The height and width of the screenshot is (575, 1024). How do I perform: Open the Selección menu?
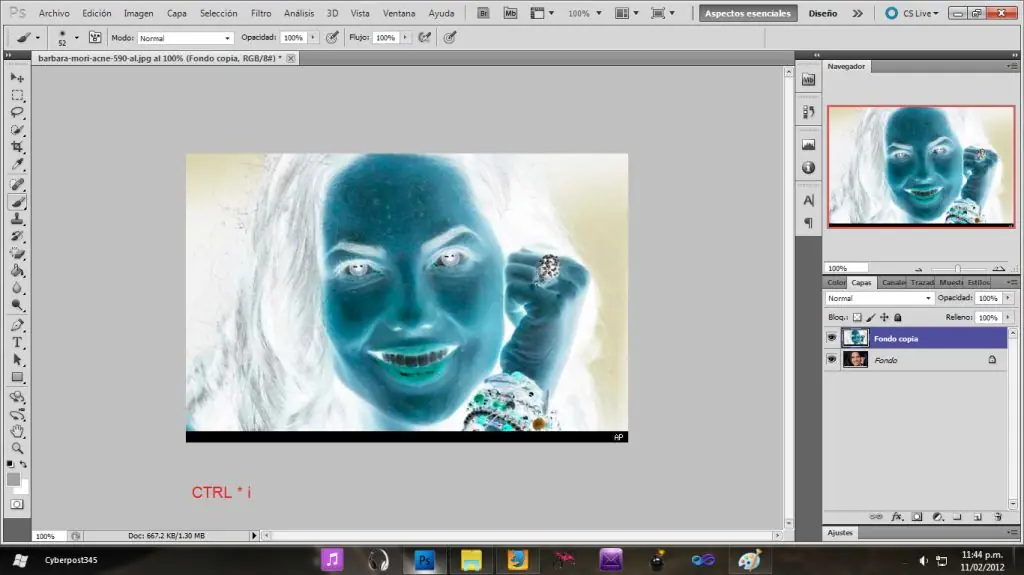point(219,13)
